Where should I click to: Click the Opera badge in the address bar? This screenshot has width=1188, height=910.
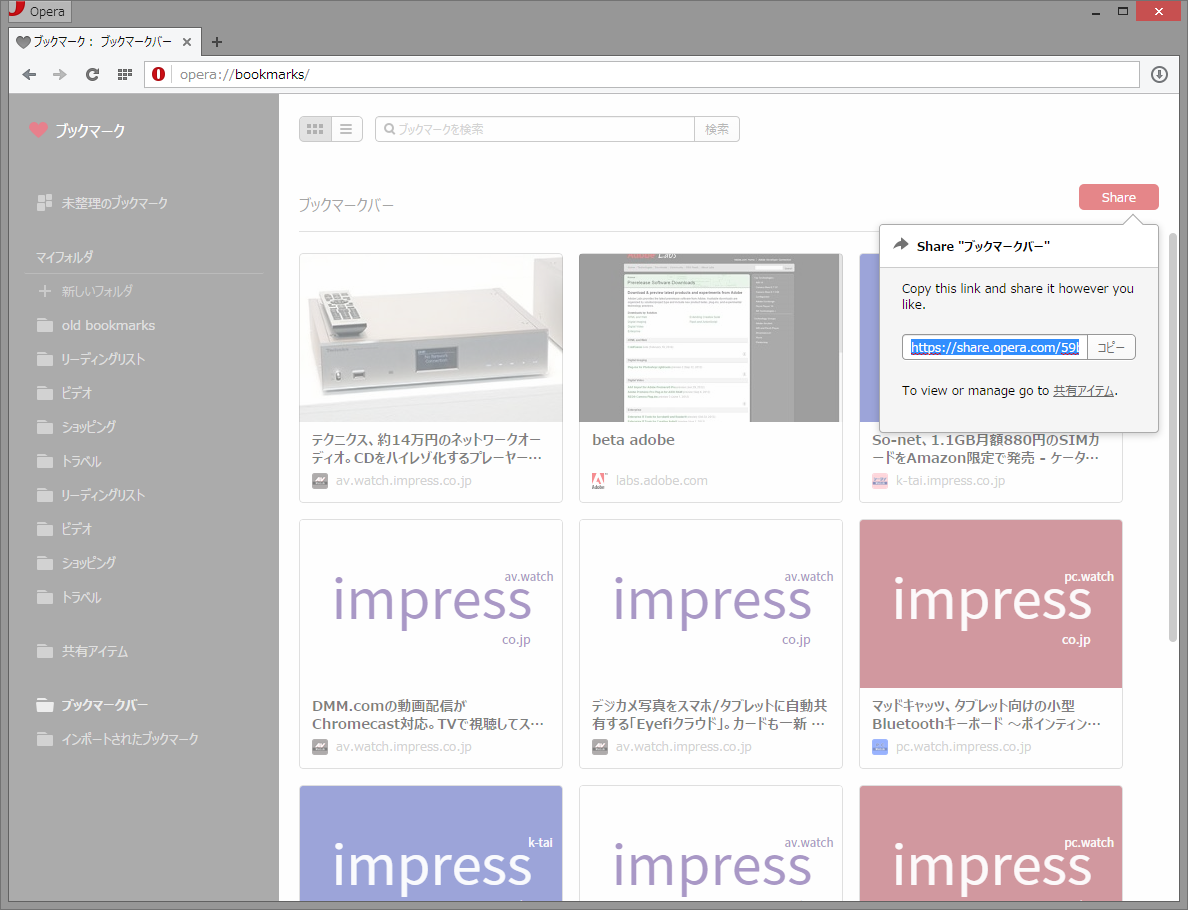(159, 74)
